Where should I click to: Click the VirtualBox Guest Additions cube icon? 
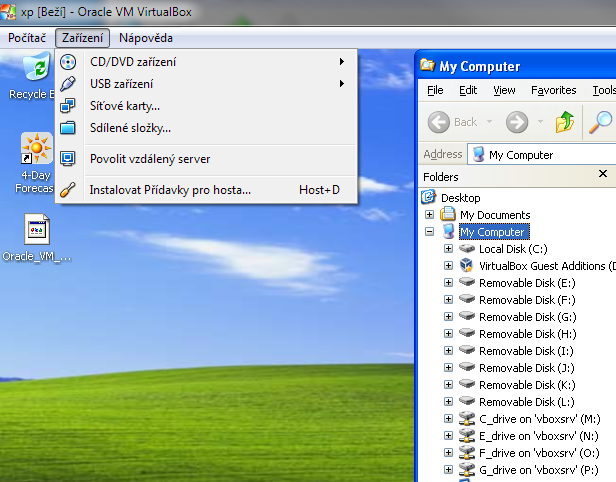pos(466,266)
